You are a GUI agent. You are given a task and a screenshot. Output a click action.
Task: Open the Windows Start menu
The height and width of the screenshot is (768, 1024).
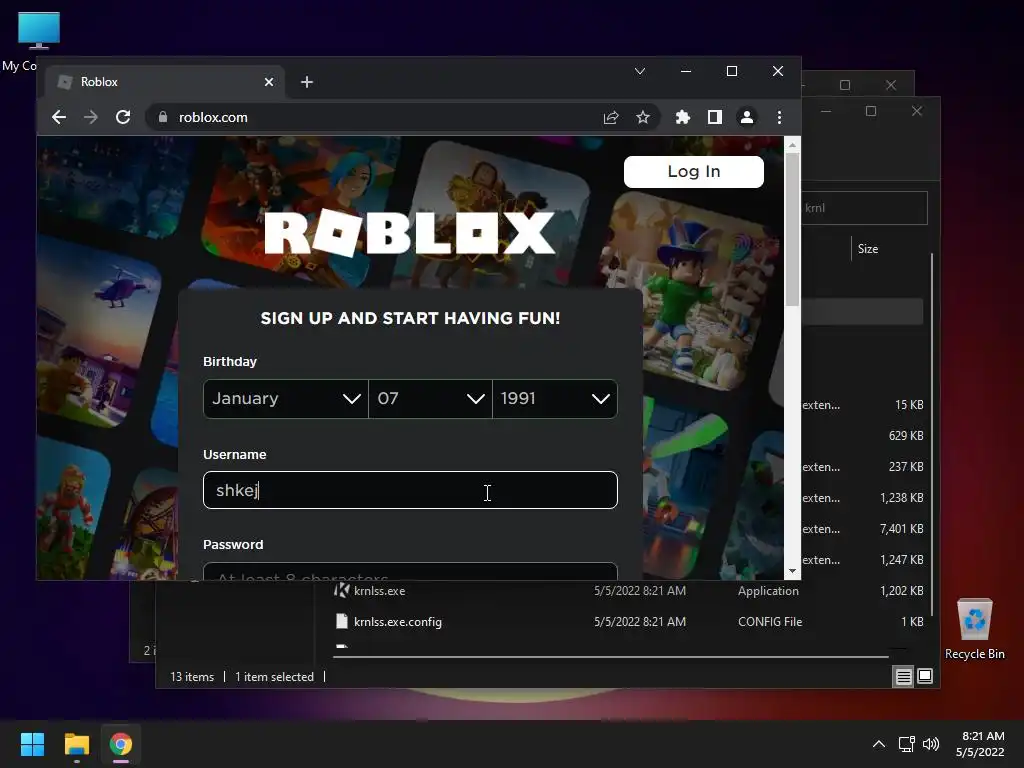pyautogui.click(x=32, y=744)
